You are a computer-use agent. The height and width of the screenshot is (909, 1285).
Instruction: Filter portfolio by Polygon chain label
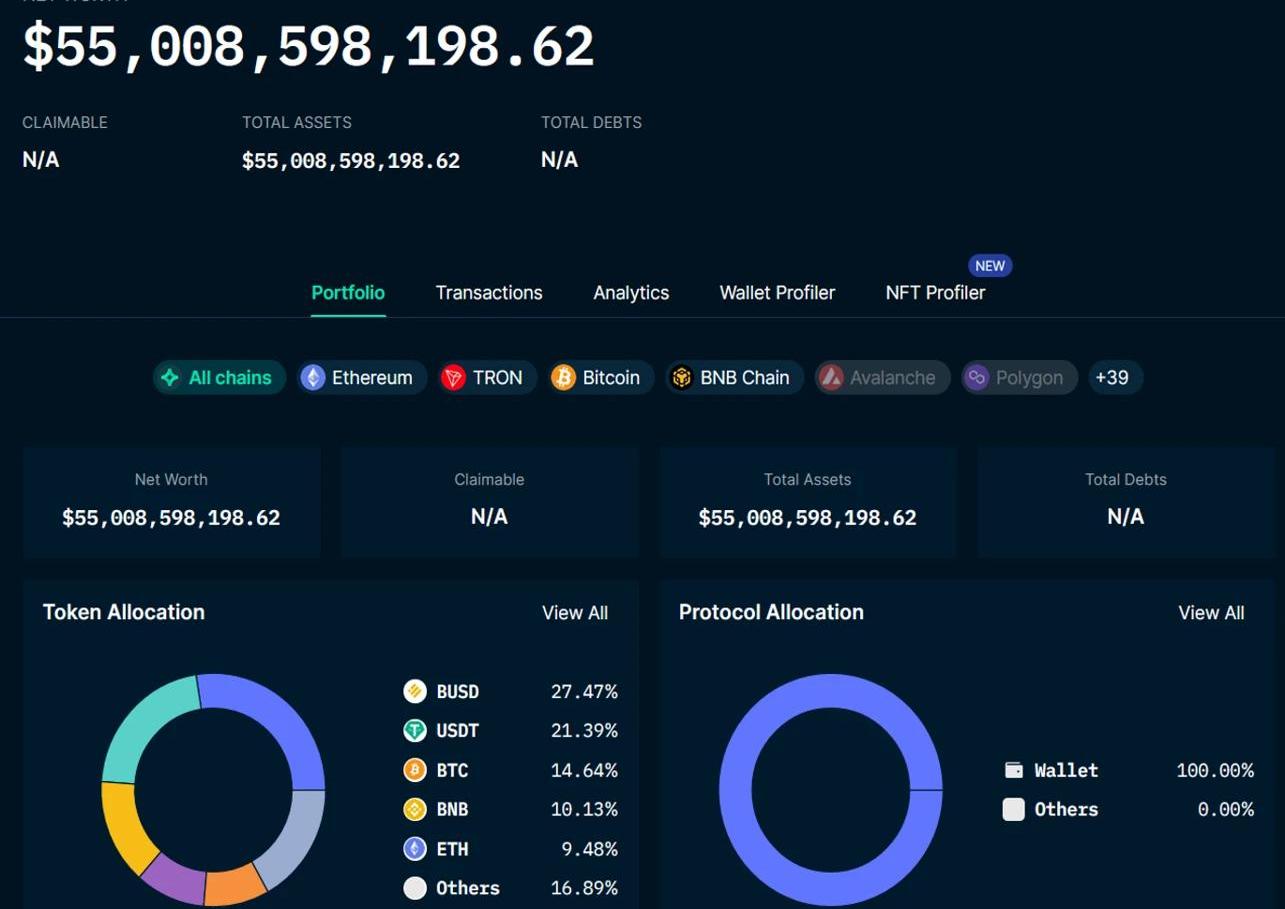pos(1029,377)
